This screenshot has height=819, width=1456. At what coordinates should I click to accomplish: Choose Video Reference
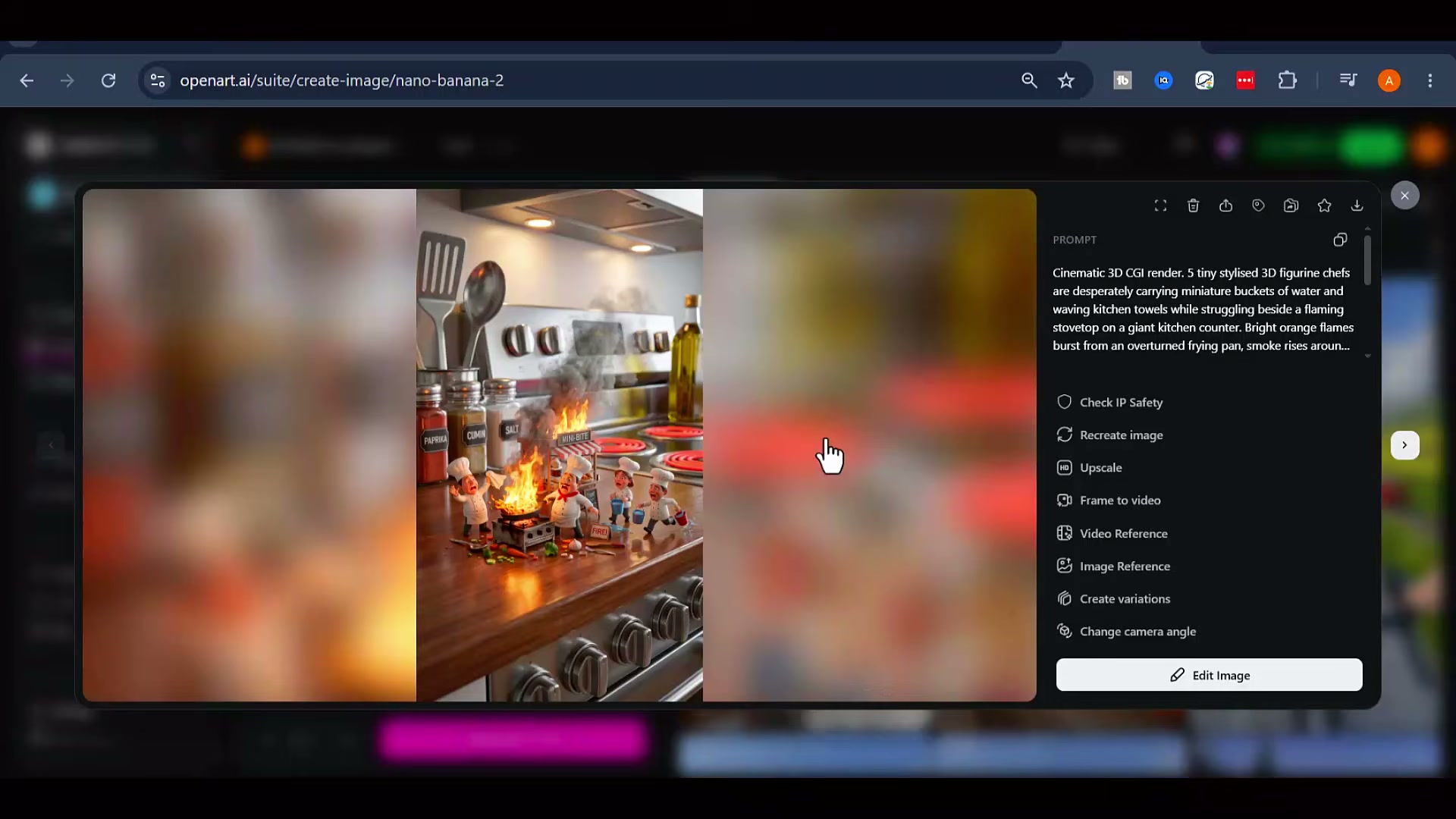(x=1112, y=534)
